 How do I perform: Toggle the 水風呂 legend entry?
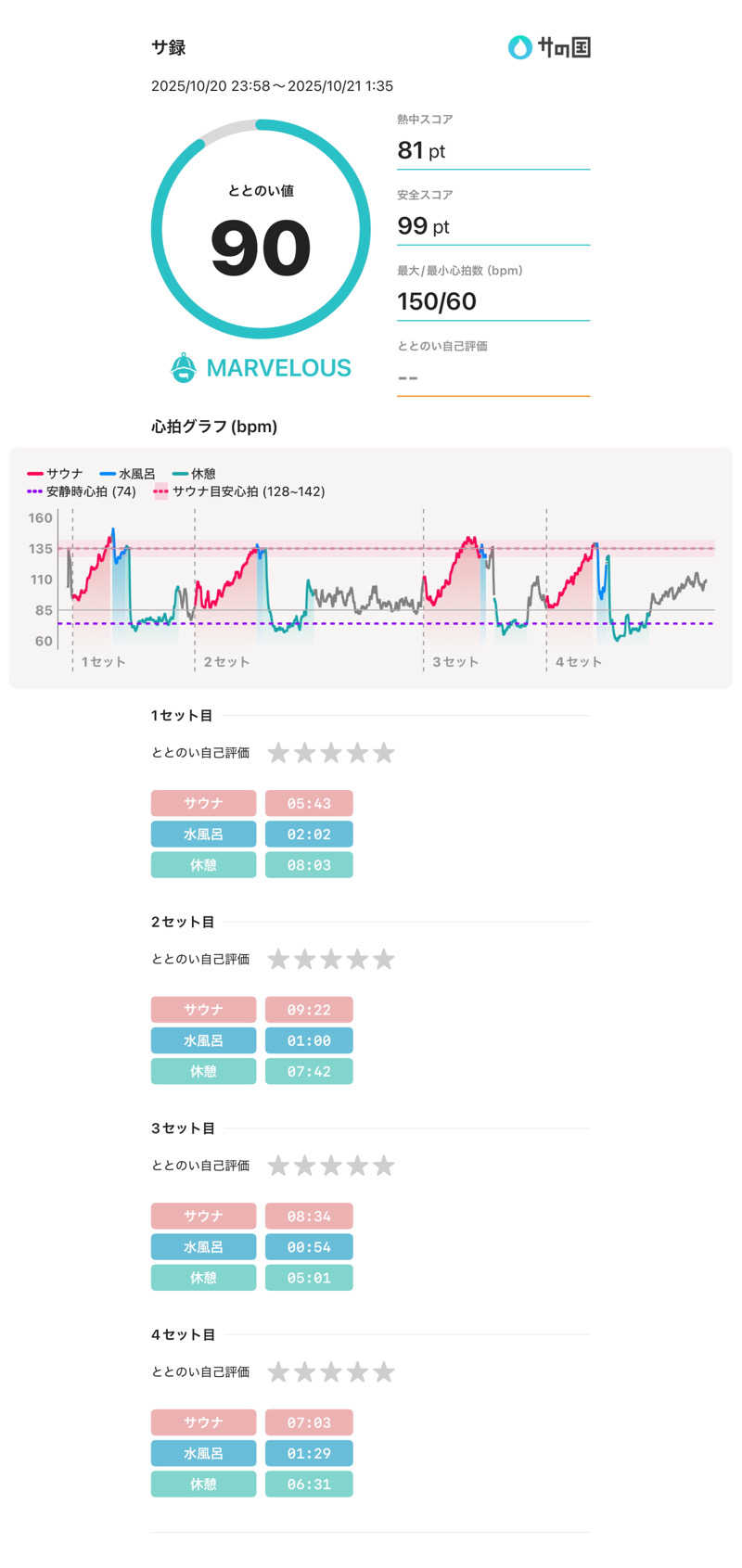128,474
